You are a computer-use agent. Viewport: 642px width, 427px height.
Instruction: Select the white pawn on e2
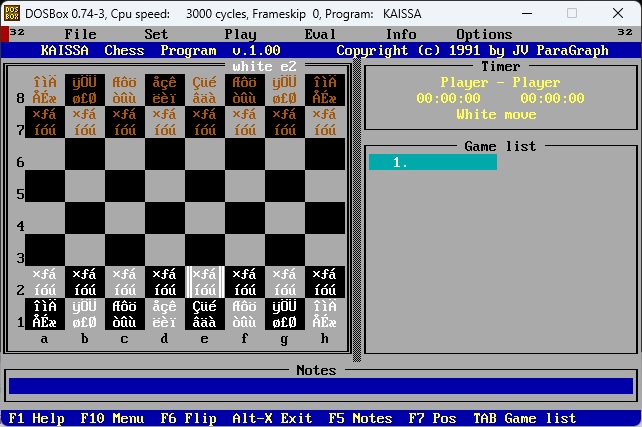pyautogui.click(x=205, y=282)
